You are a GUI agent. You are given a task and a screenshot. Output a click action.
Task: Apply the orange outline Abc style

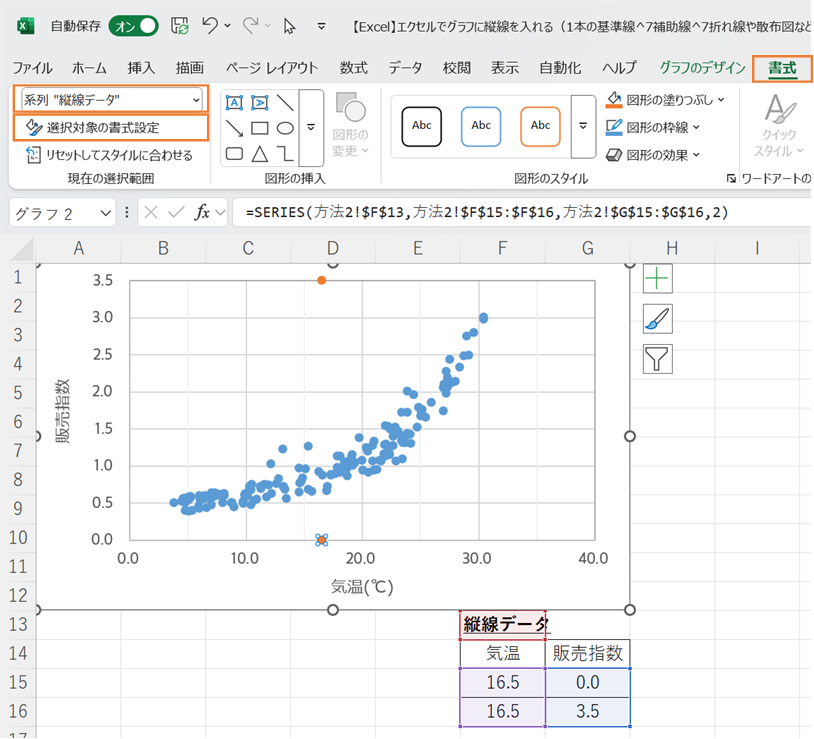(540, 126)
